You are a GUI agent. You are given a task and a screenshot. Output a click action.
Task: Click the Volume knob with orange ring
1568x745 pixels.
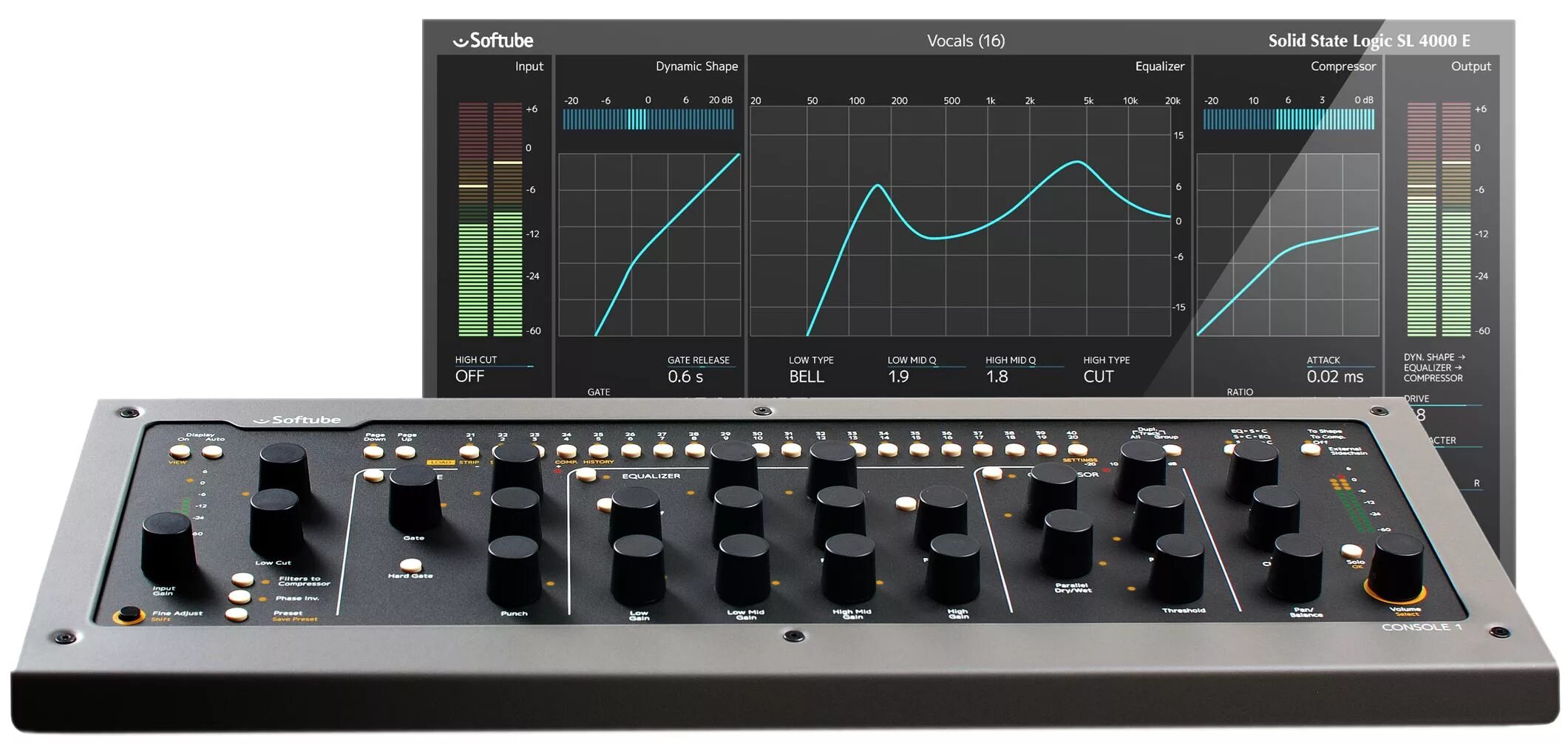[x=1397, y=568]
